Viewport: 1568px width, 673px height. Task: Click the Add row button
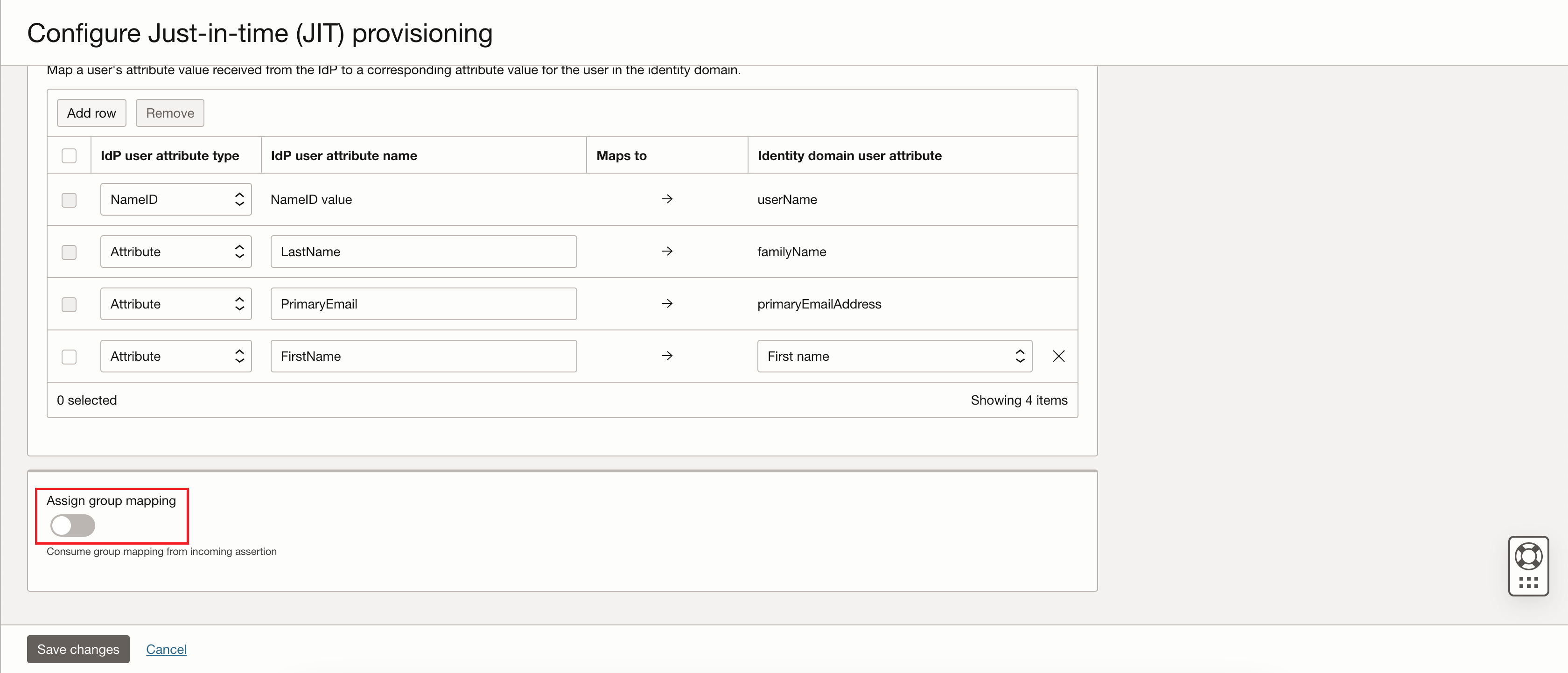(x=91, y=112)
